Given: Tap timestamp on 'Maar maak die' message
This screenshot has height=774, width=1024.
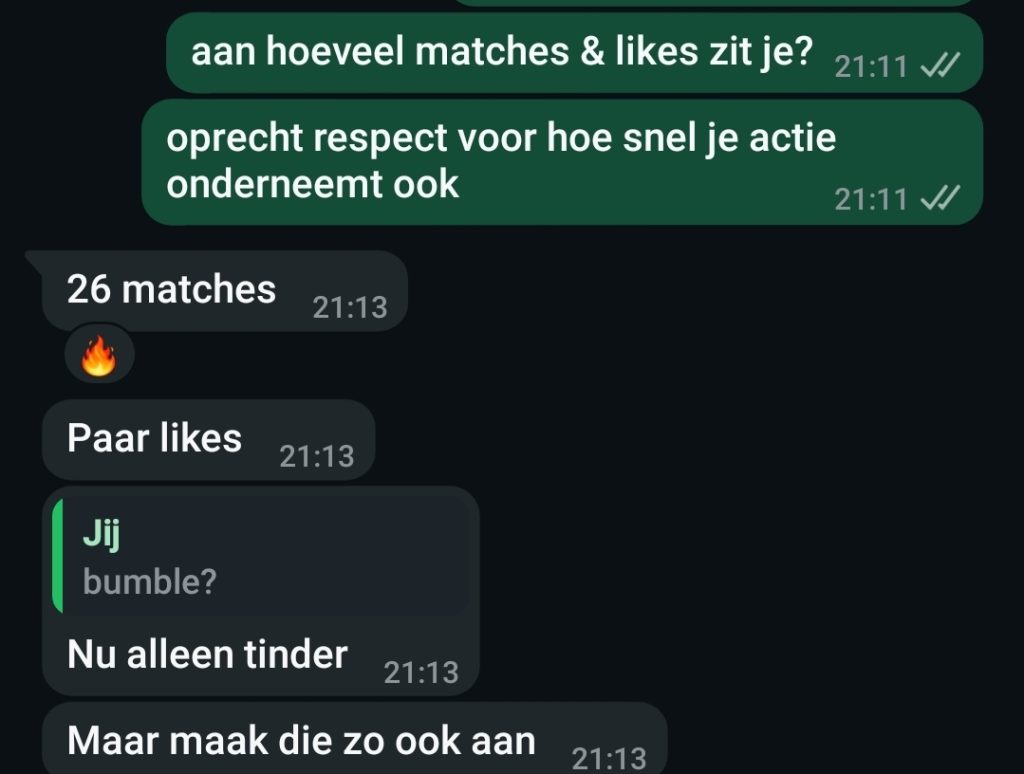Looking at the screenshot, I should pos(609,758).
